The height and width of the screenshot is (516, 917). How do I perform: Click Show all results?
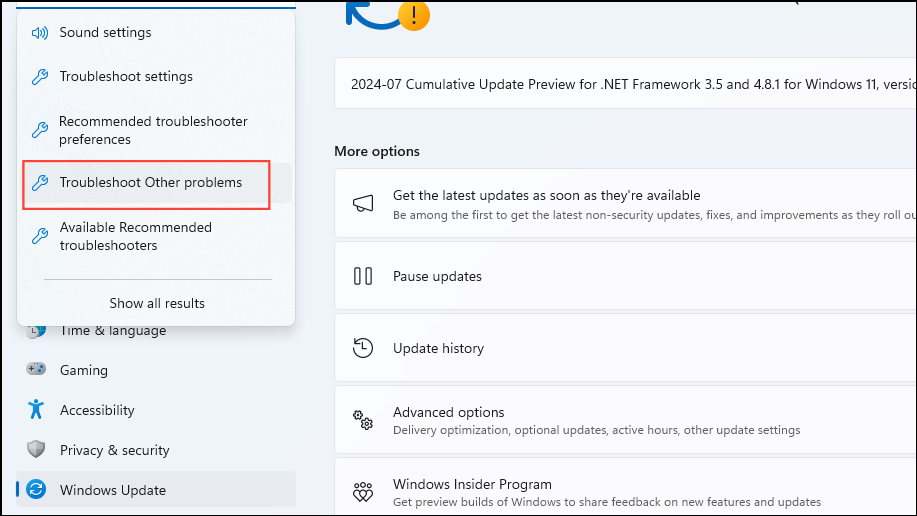157,303
